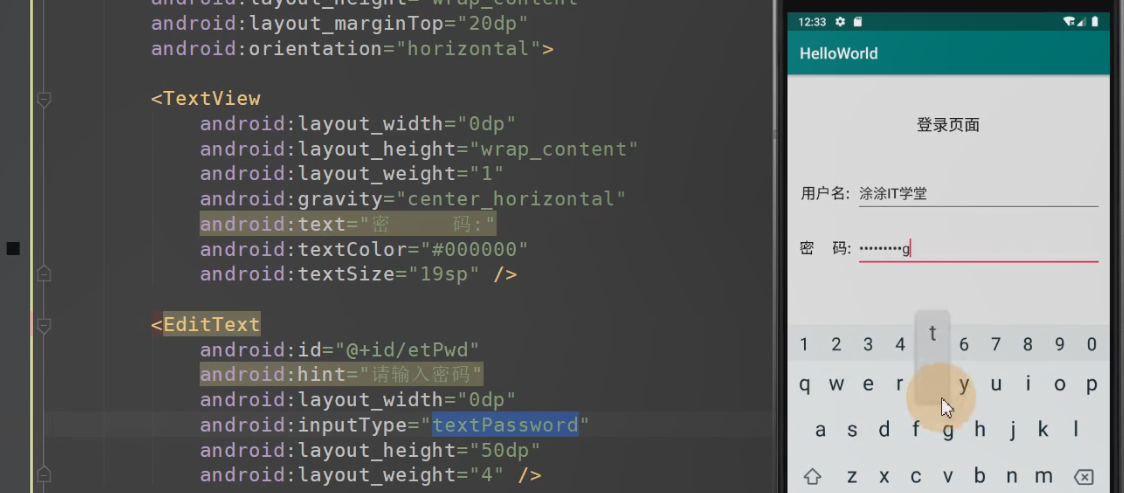
Task: Tap the a key on keyboard
Action: [820, 430]
